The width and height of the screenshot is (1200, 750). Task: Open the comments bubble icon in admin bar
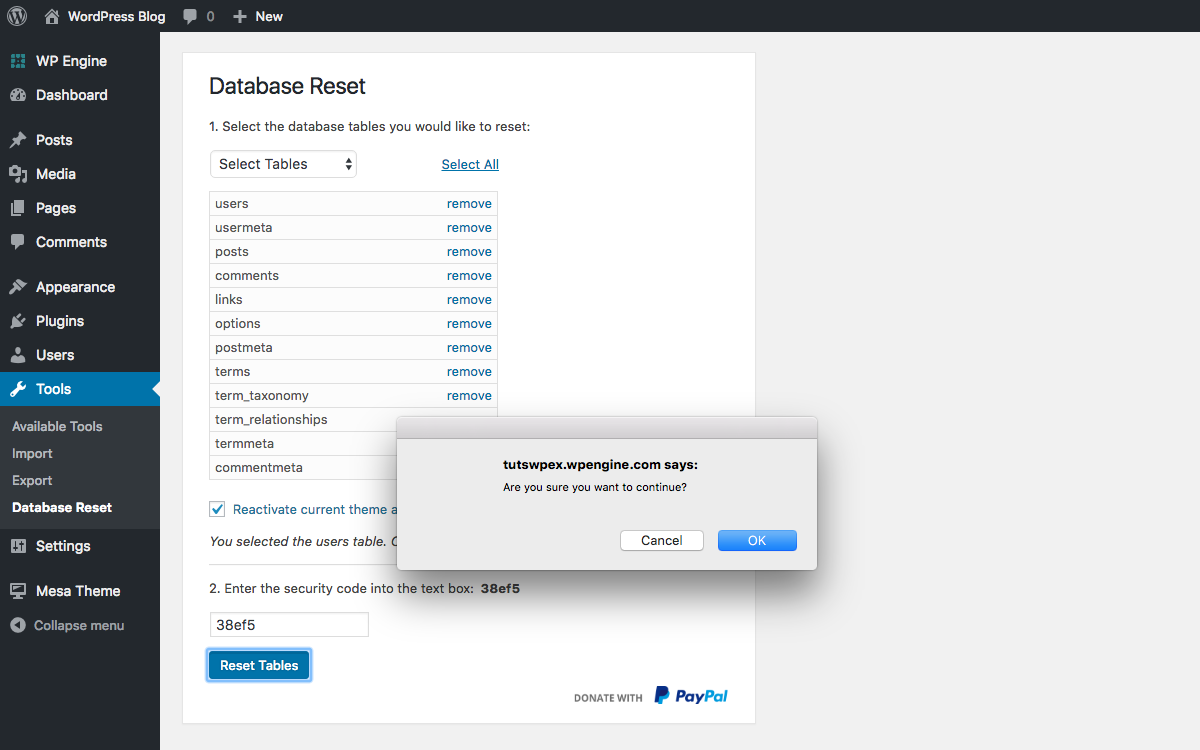tap(190, 17)
